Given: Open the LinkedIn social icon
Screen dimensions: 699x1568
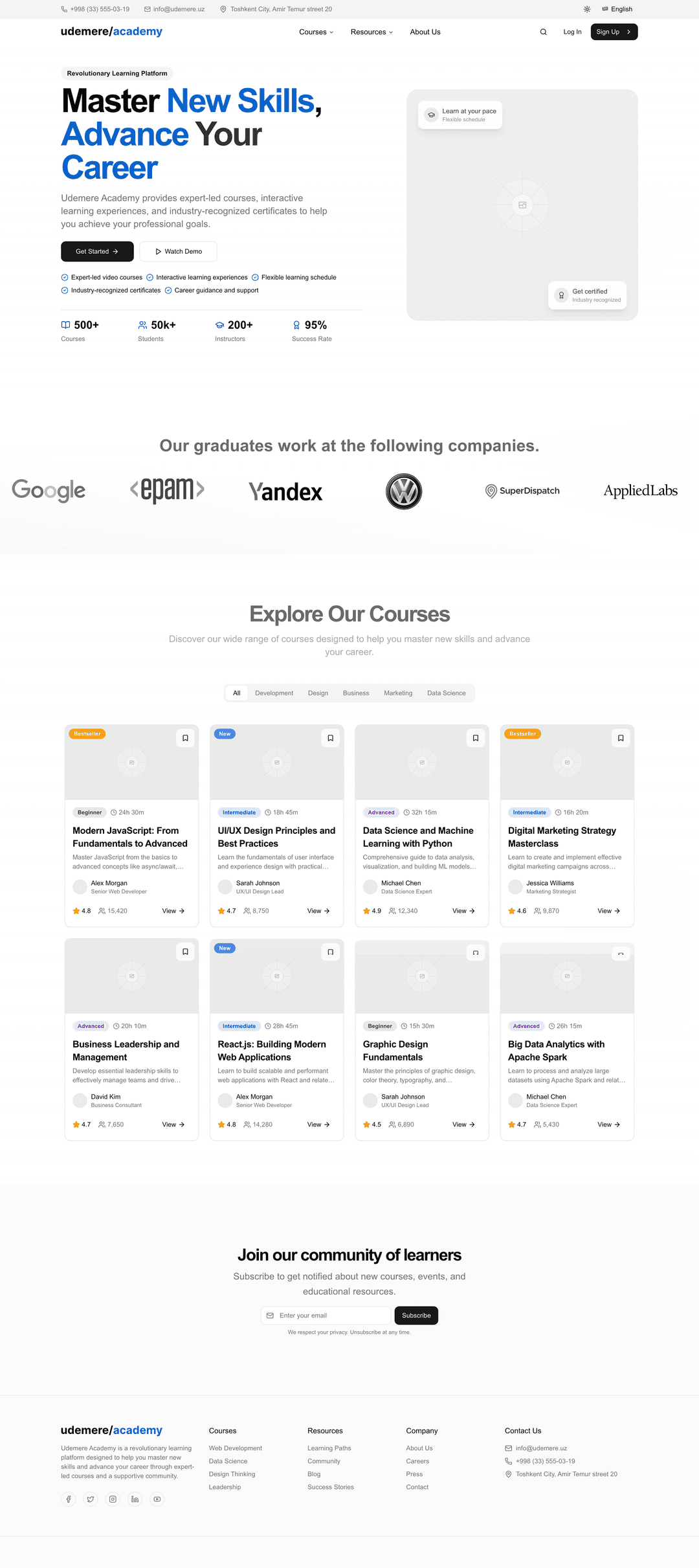Looking at the screenshot, I should pyautogui.click(x=135, y=1499).
